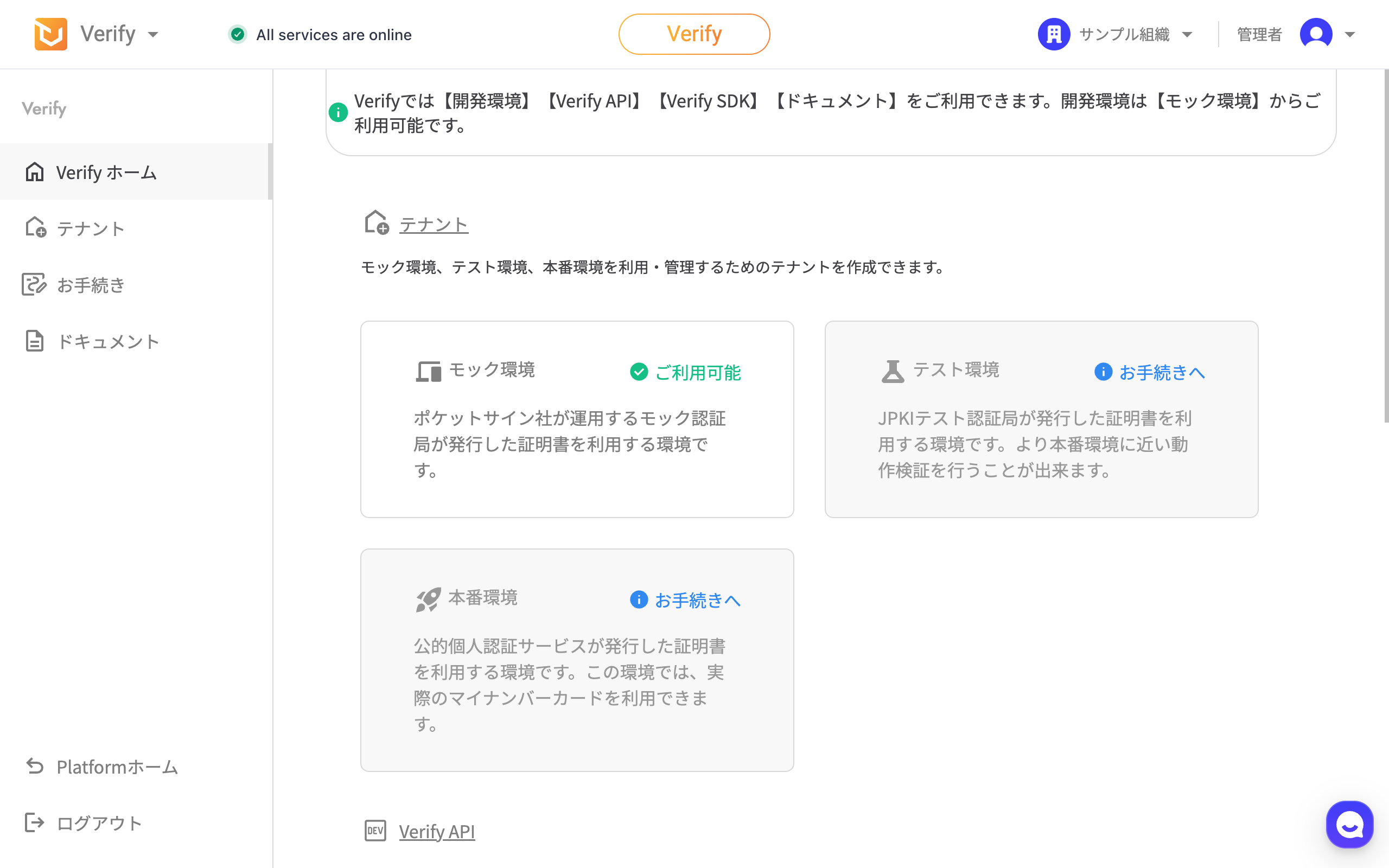
Task: Expand the Verify product dropdown arrow
Action: pos(152,34)
